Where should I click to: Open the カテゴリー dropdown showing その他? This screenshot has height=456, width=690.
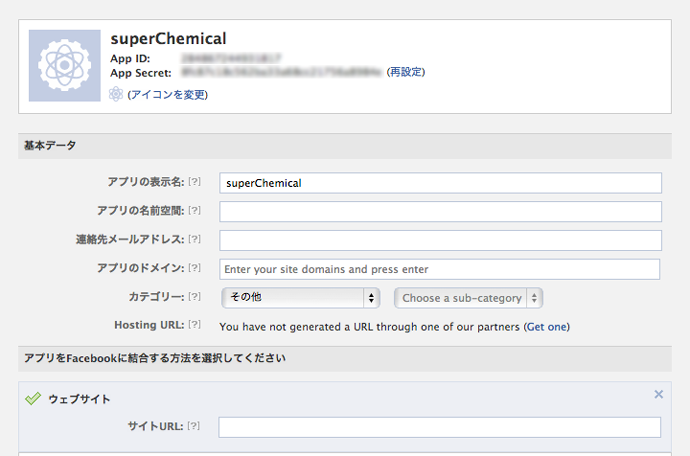(x=299, y=298)
